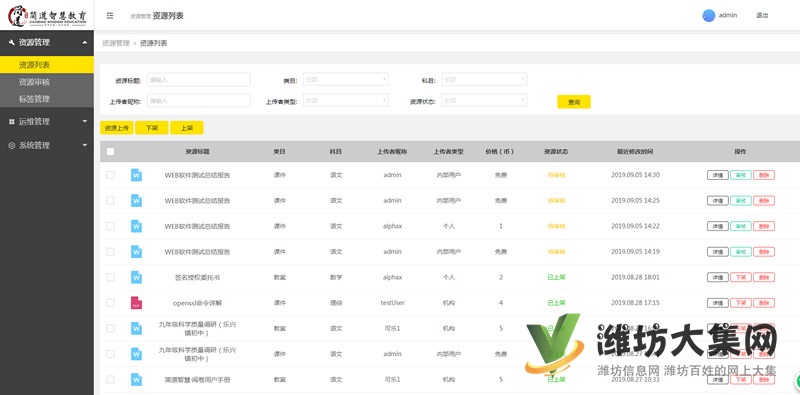Viewport: 800px width, 395px height.
Task: Click the yellow 查询 search button
Action: (x=573, y=102)
